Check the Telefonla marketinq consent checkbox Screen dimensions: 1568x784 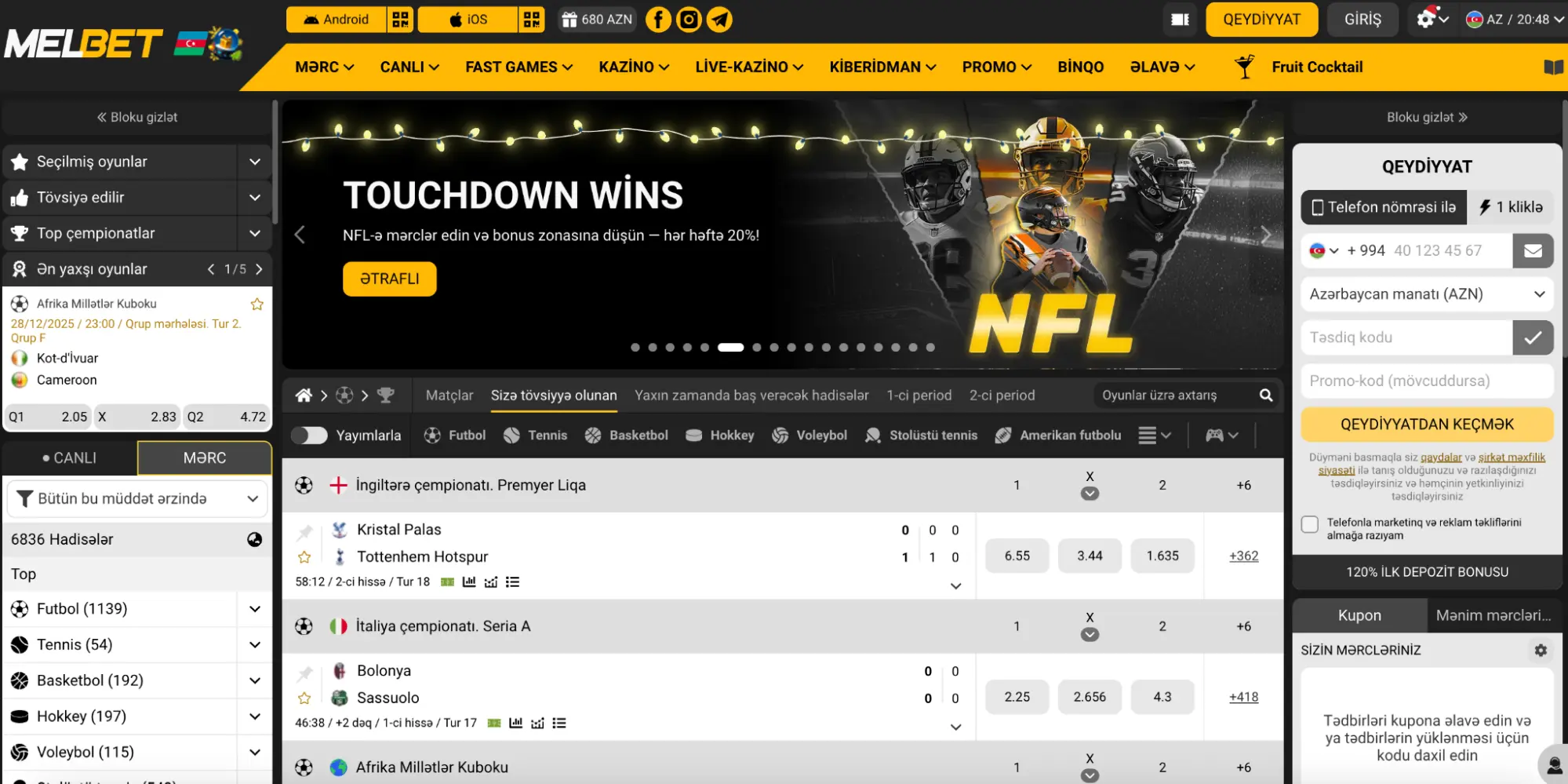[x=1310, y=524]
